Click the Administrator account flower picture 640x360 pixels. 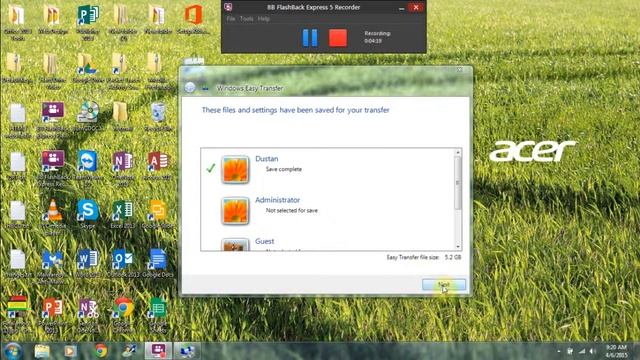pos(235,211)
